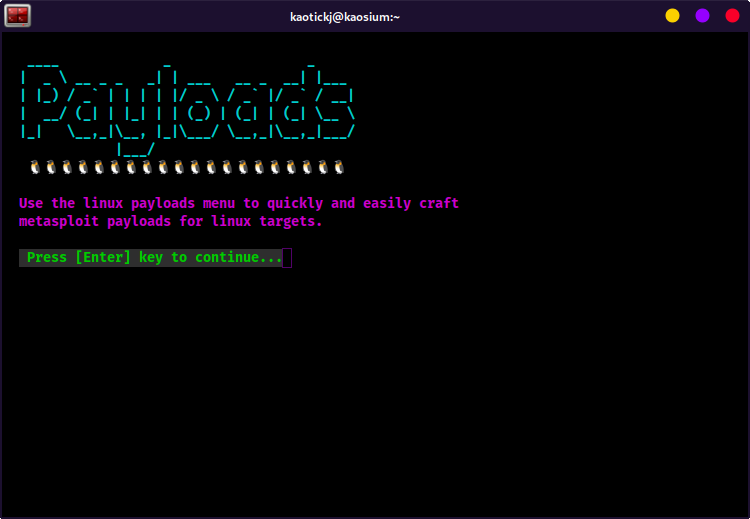Screen dimensions: 750x519
Task: Click the red terminal app icon in title bar
Action: [x=18, y=15]
